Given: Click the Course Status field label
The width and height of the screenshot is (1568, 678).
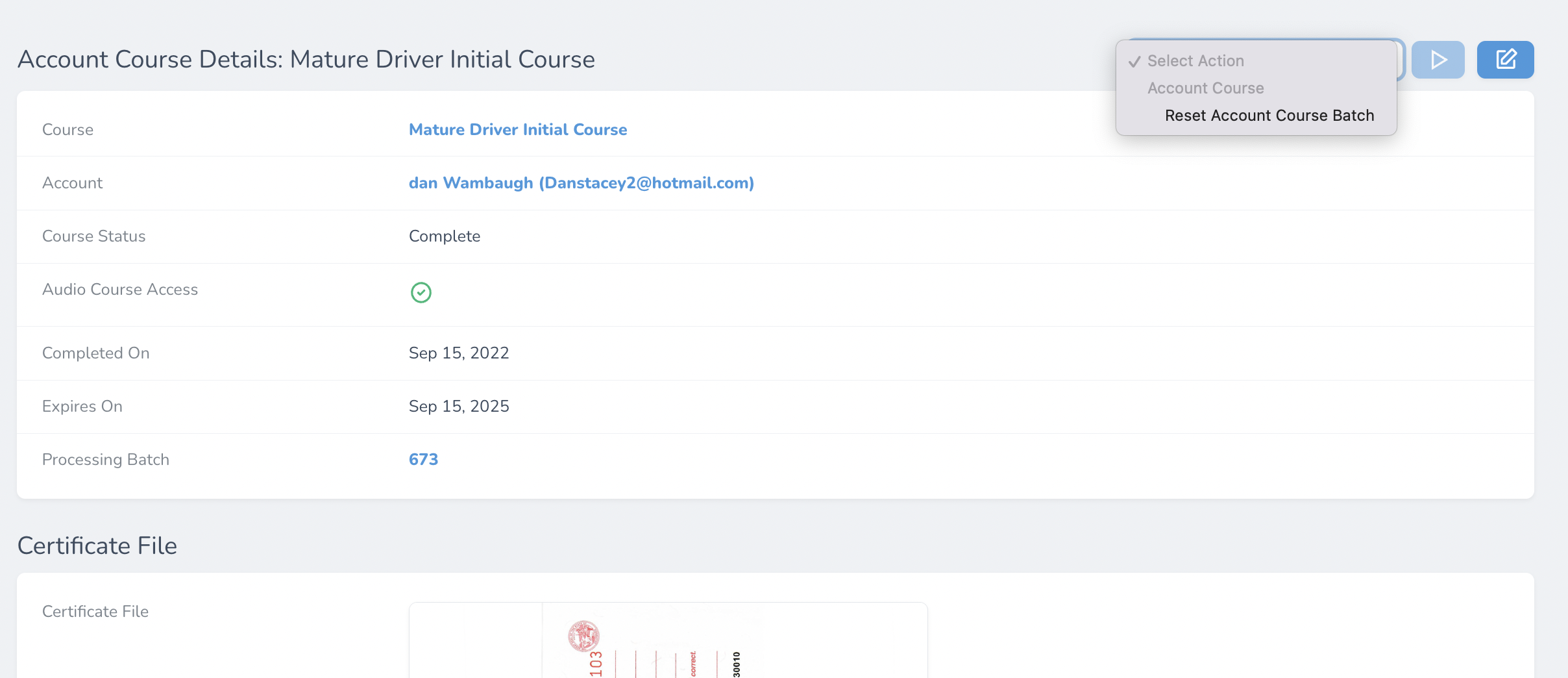Looking at the screenshot, I should (93, 236).
